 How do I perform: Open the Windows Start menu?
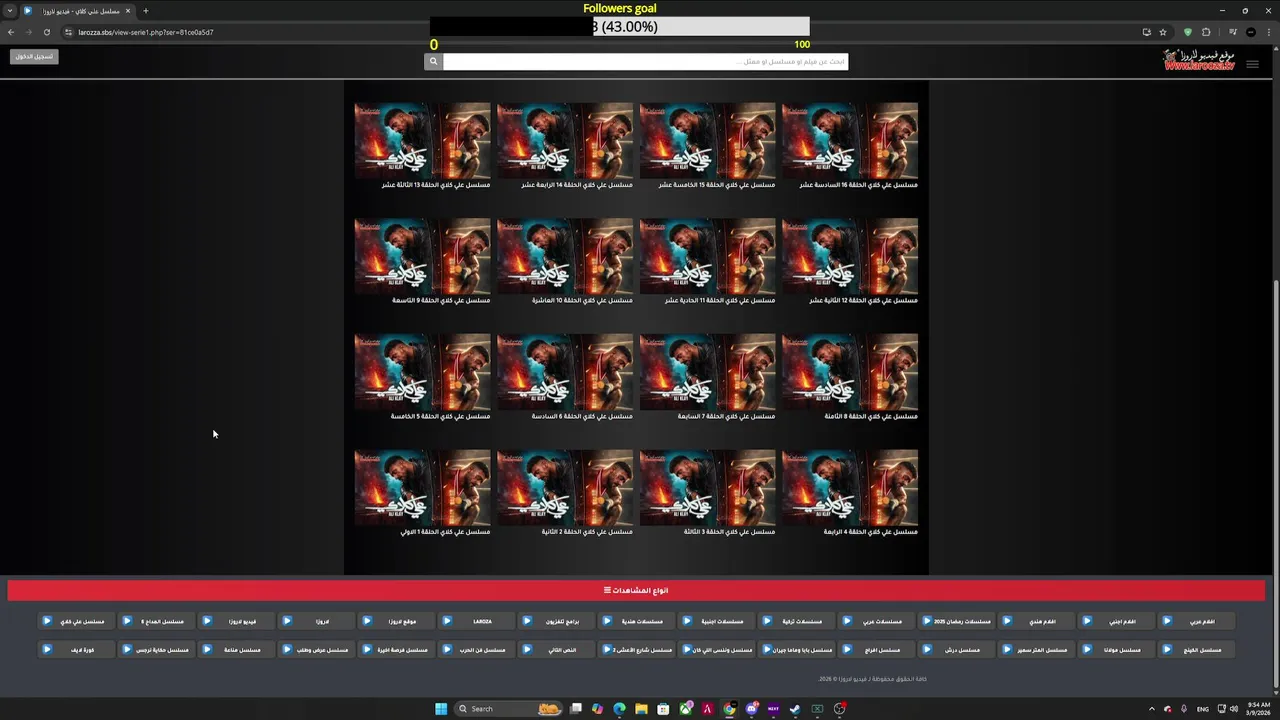pyautogui.click(x=441, y=709)
